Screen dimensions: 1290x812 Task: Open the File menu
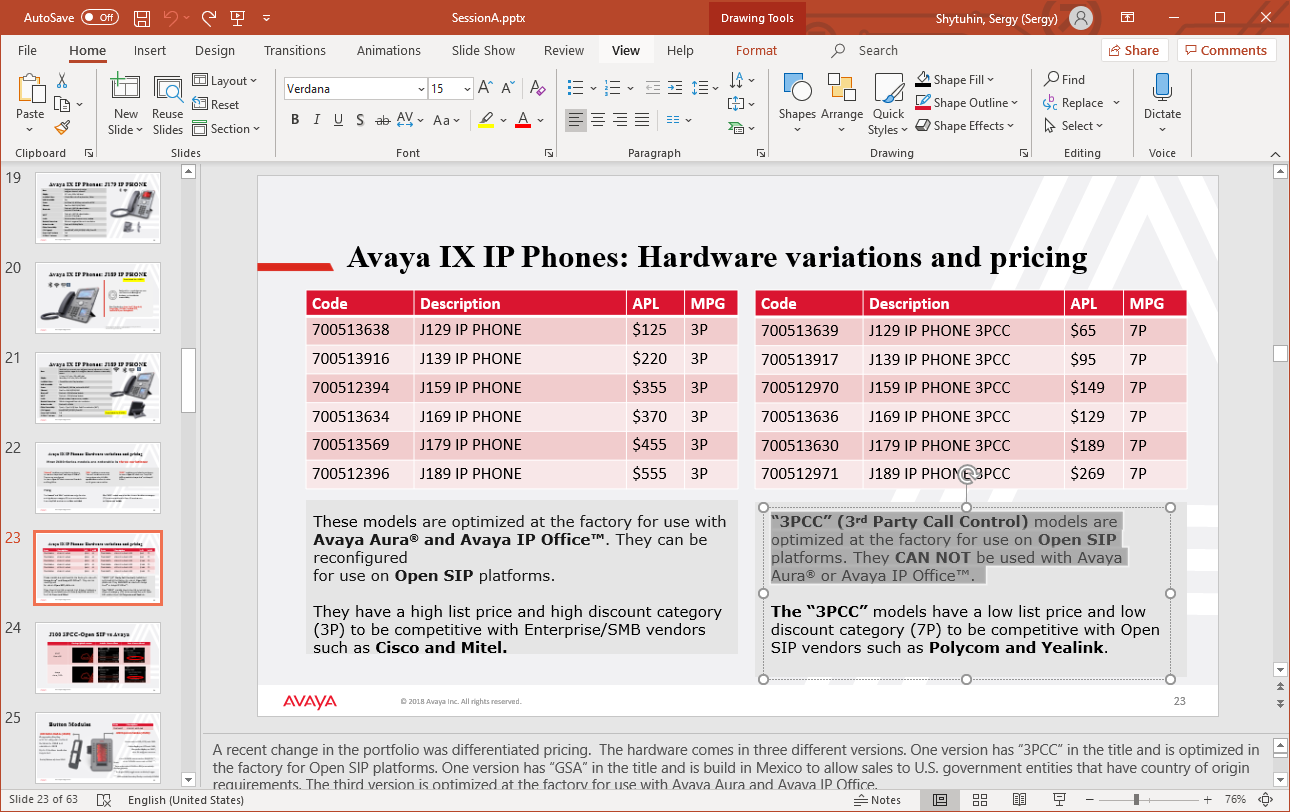pos(27,50)
